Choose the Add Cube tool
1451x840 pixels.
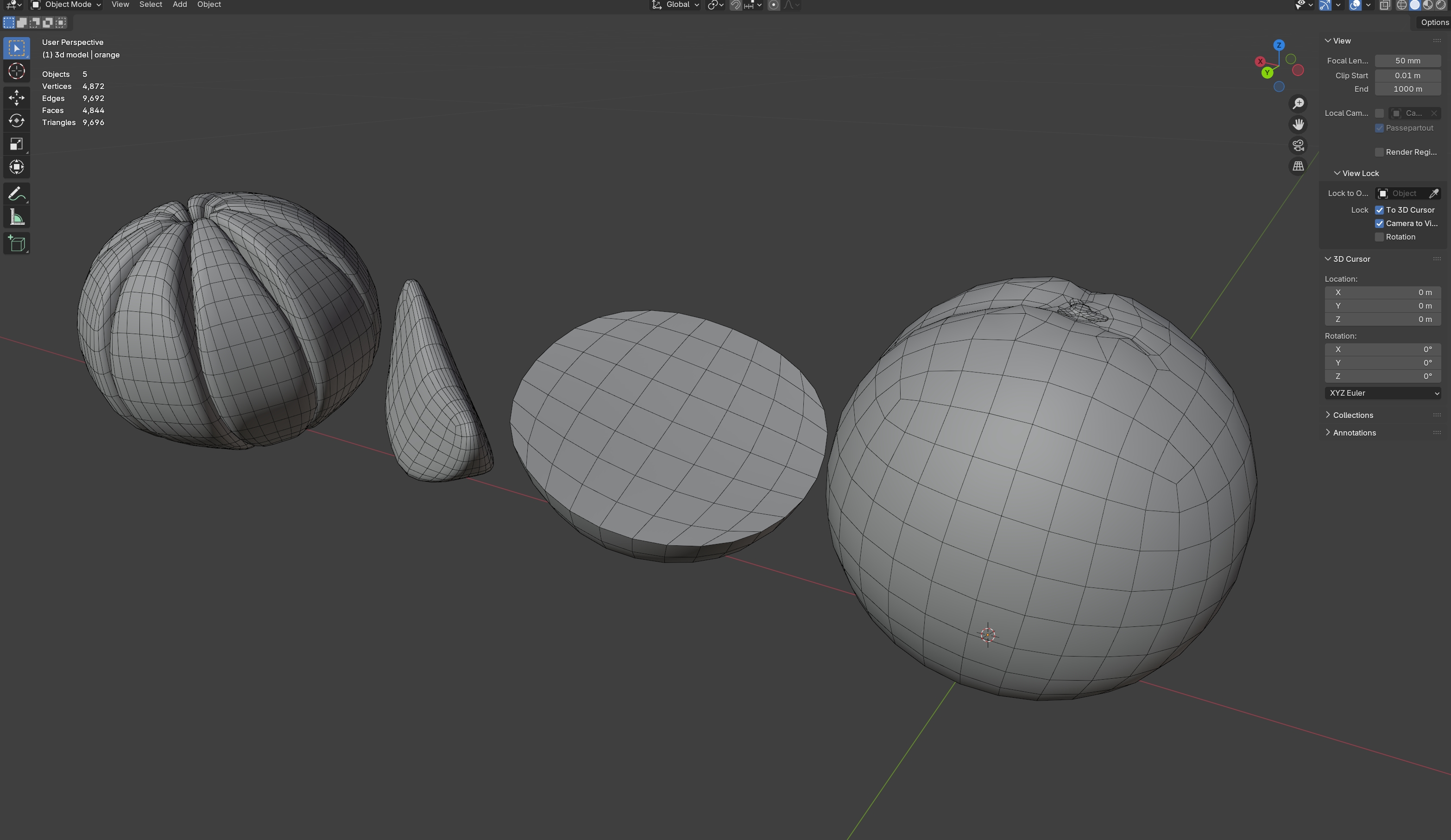(x=16, y=244)
